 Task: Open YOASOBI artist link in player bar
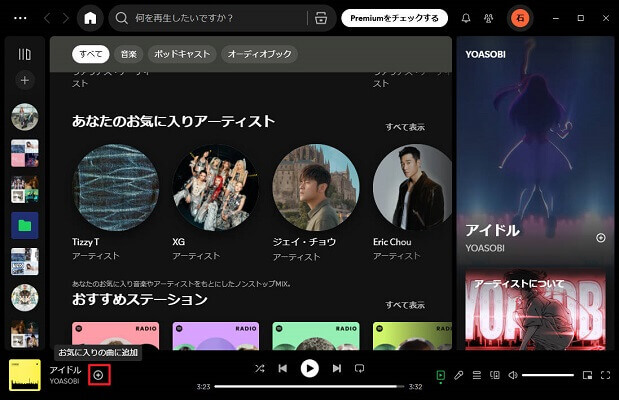coord(64,381)
